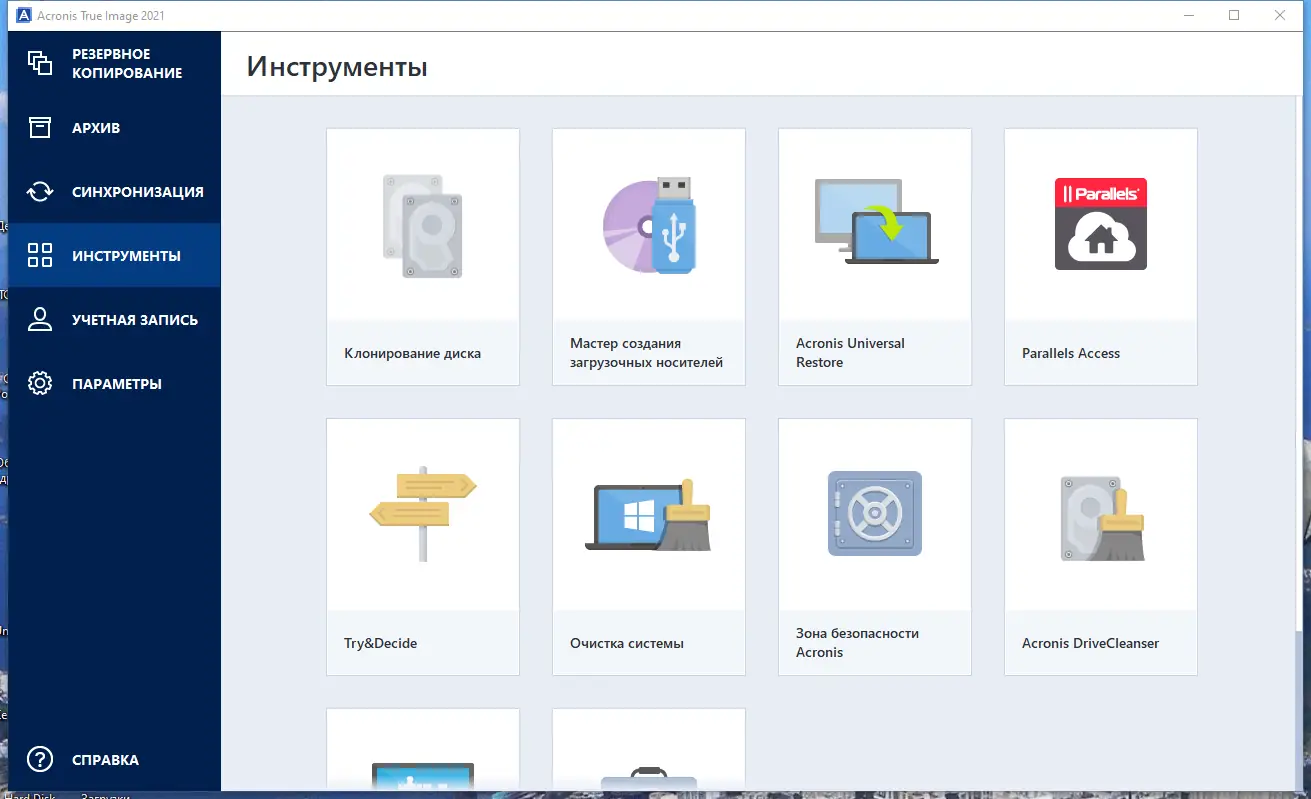
Task: Launch the Мастер создания загрузочных носителей
Action: 648,224
